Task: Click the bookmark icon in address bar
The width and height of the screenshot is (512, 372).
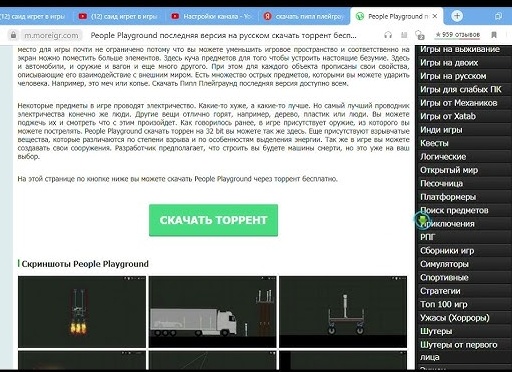Action: (494, 35)
